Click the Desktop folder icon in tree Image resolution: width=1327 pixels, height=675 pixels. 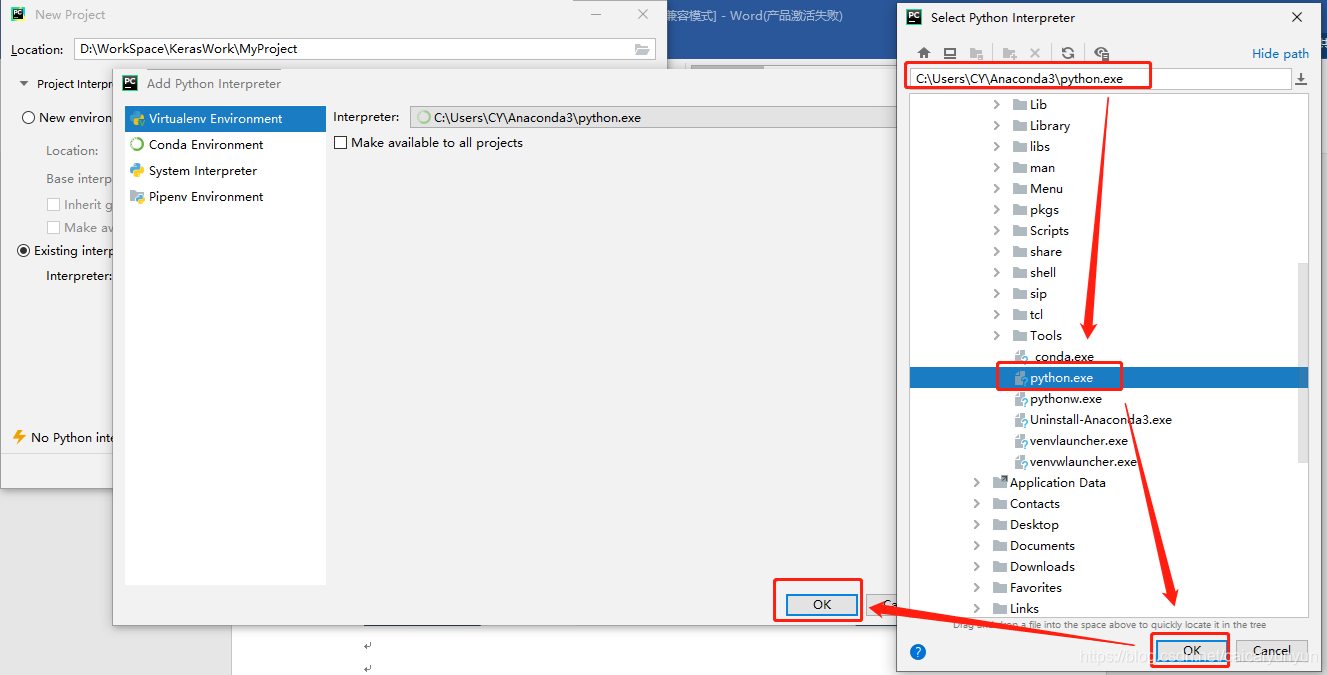click(x=1000, y=525)
